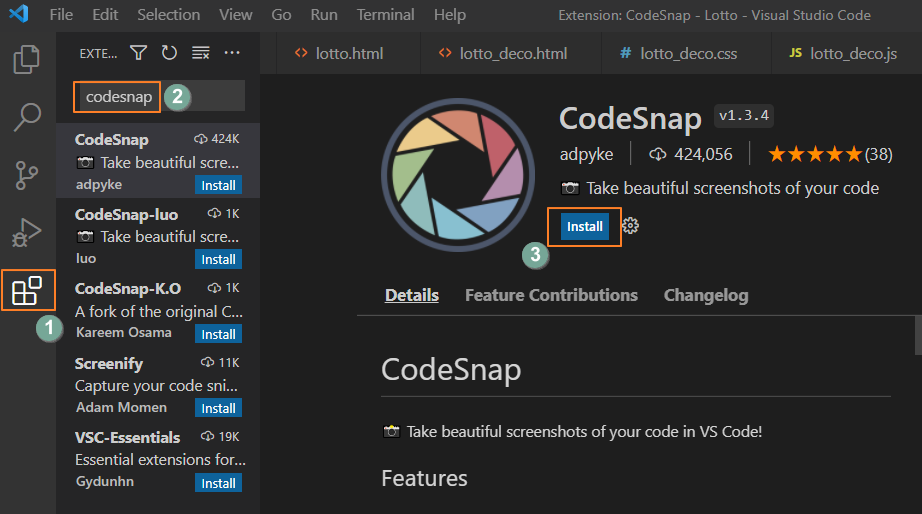Install the CodeSnap-K.O extension

[218, 334]
